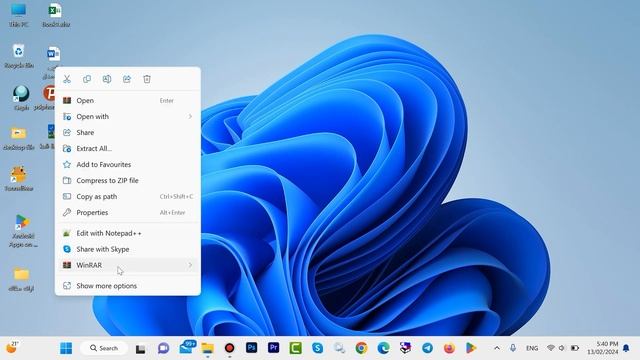The height and width of the screenshot is (360, 640).
Task: Choose Extract All from the context menu
Action: 128,149
